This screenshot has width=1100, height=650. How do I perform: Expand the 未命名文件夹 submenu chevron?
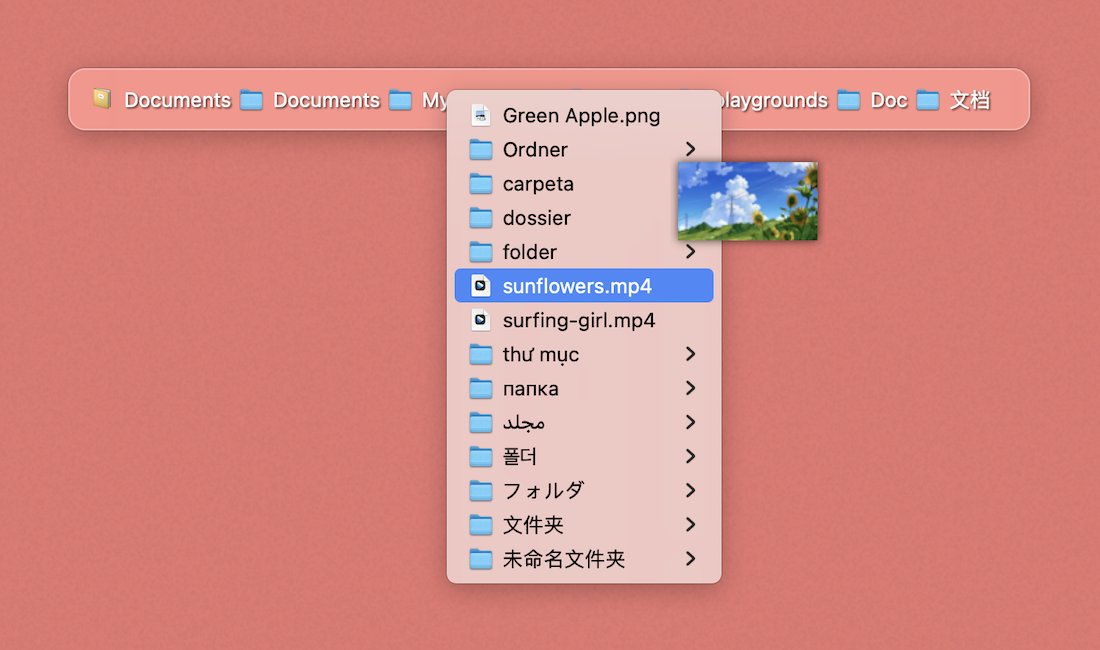690,559
